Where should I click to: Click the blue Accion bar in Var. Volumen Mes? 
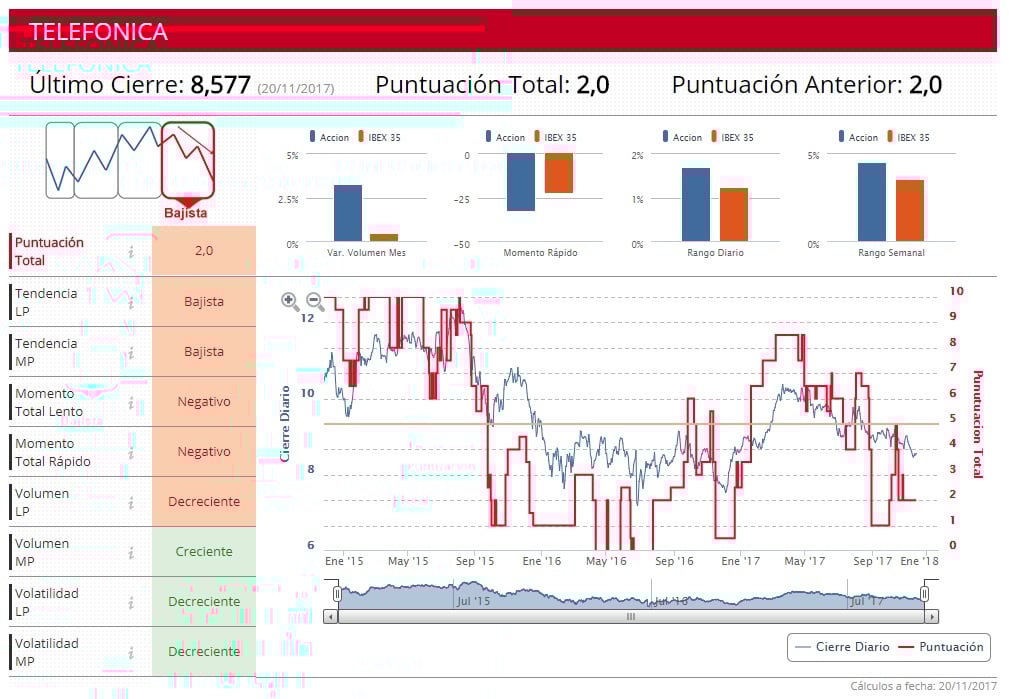click(347, 213)
